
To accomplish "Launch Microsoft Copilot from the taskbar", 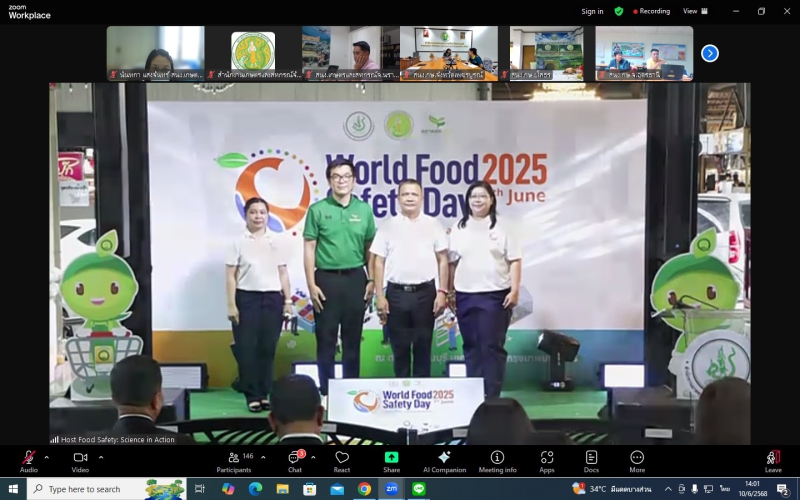I will click(x=228, y=489).
